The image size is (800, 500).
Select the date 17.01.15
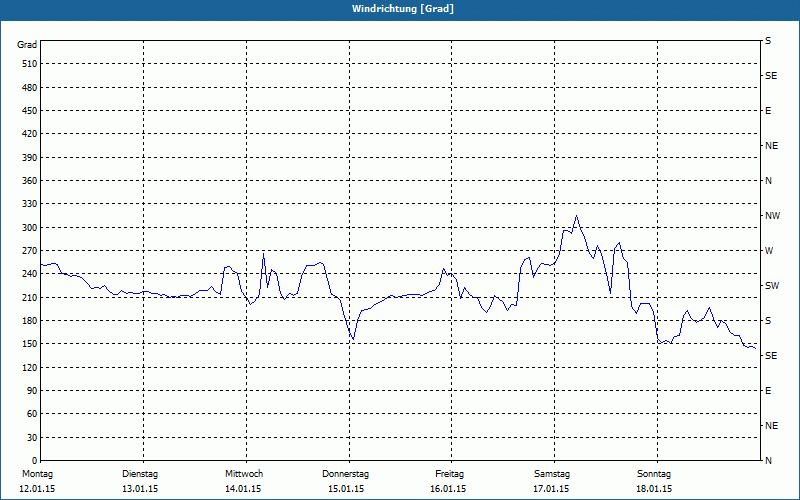pos(551,489)
